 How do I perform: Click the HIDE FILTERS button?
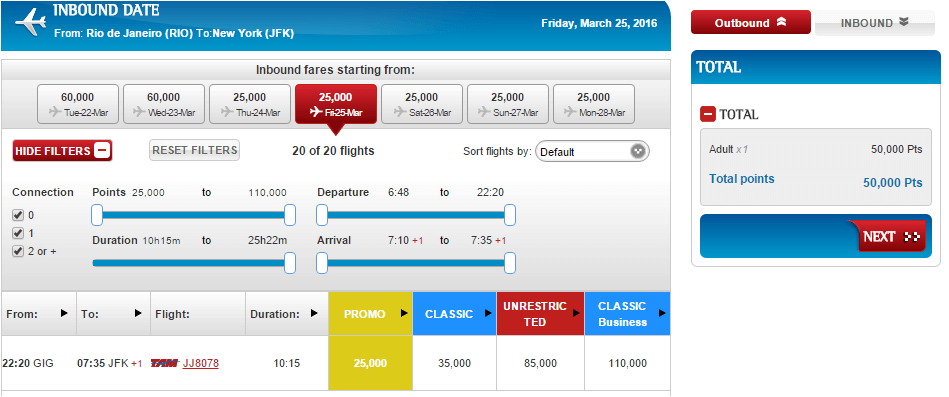(62, 151)
